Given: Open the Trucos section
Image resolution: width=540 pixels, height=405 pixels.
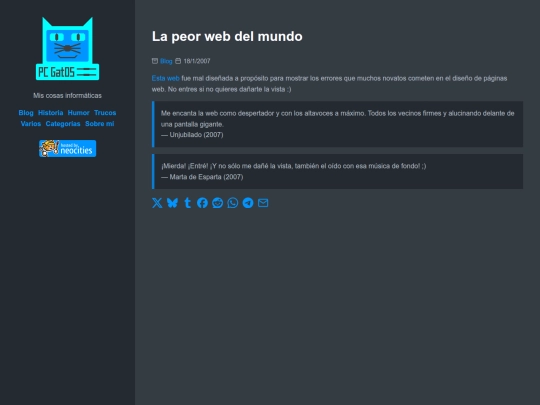Looking at the screenshot, I should click(105, 113).
